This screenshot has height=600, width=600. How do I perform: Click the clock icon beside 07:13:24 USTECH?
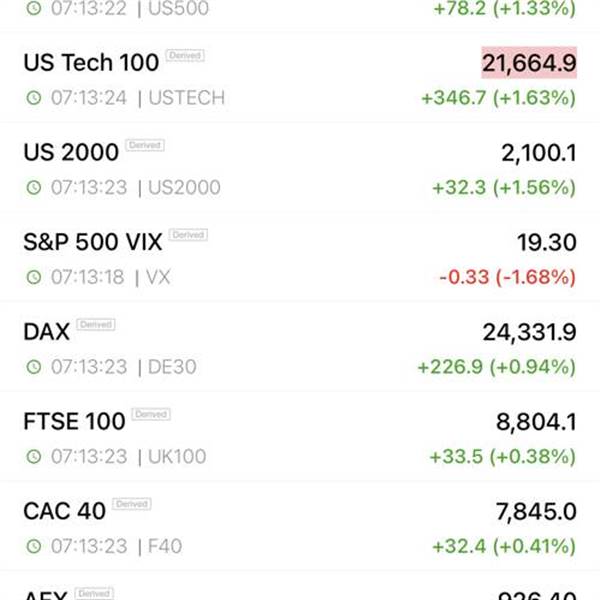click(34, 98)
